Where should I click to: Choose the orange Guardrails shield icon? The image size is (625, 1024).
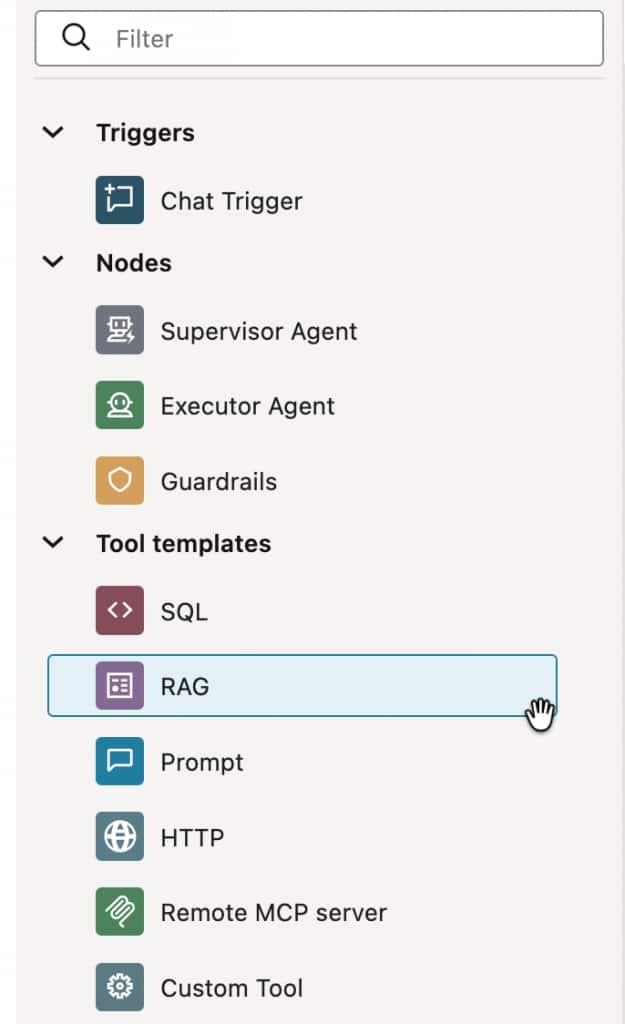(120, 481)
